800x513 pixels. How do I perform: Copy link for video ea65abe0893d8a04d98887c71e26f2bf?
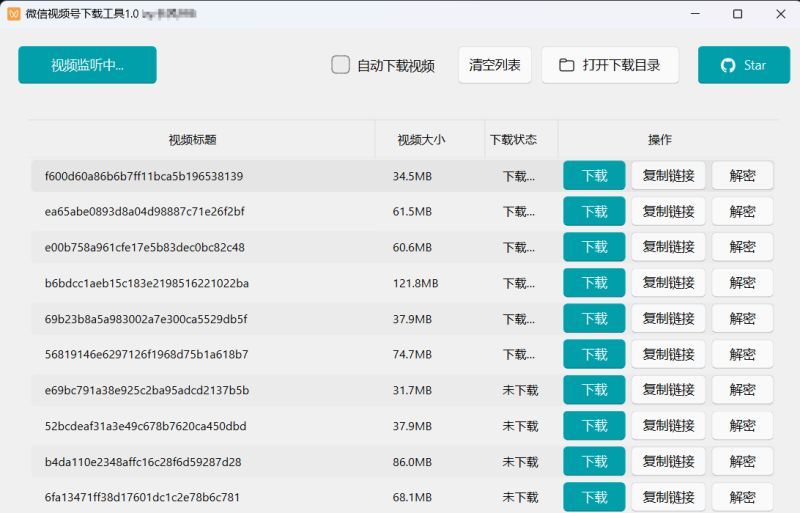click(x=668, y=212)
